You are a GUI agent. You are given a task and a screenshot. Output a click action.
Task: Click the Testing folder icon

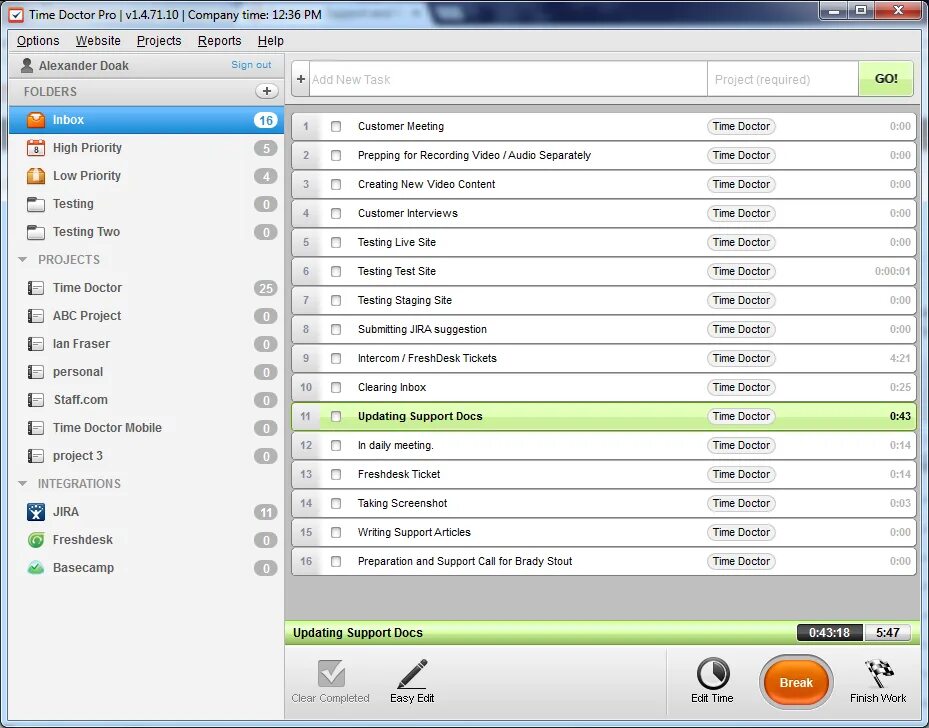[x=36, y=204]
